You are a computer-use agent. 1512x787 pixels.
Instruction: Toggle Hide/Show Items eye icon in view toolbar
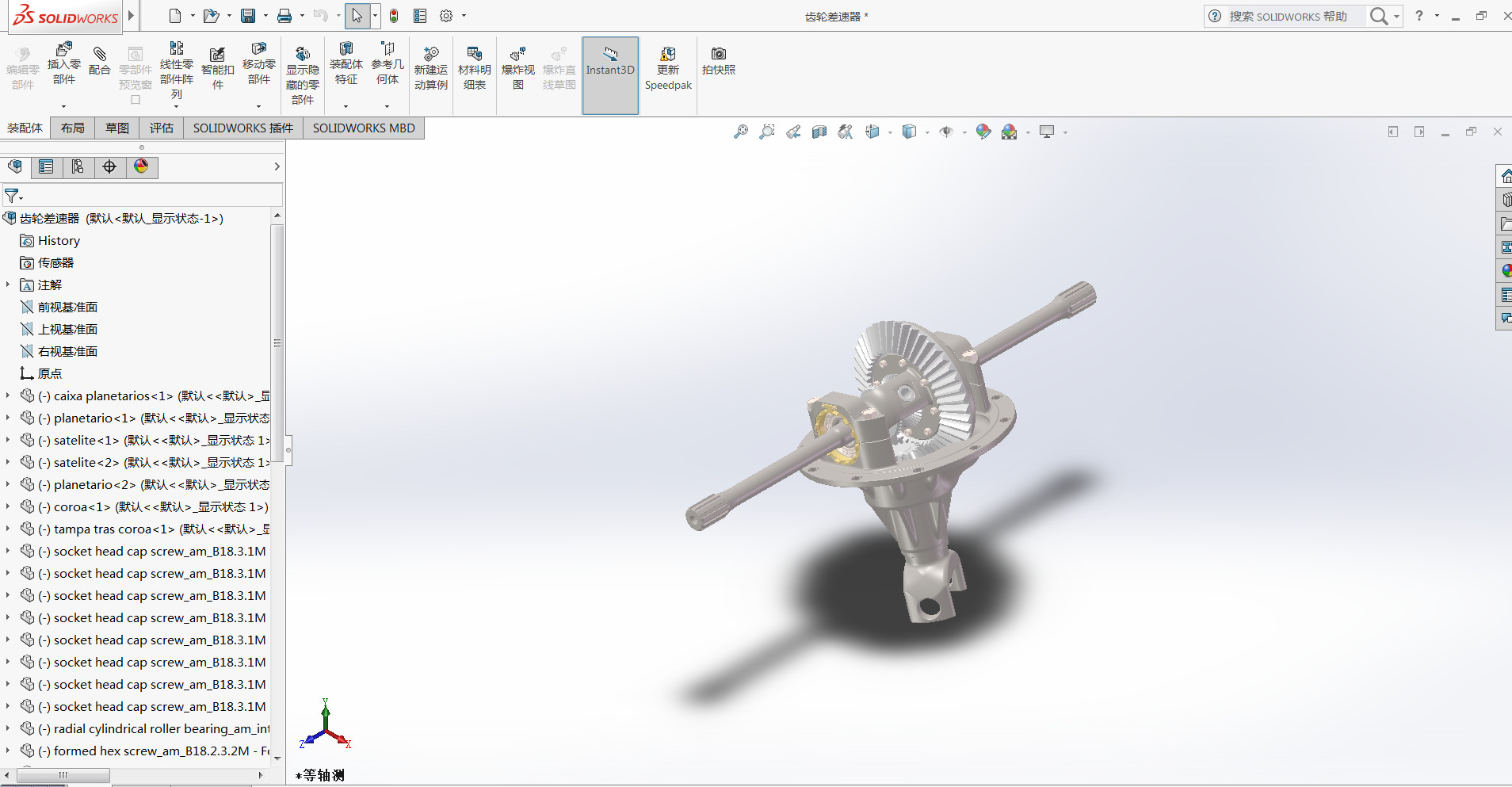[x=946, y=132]
